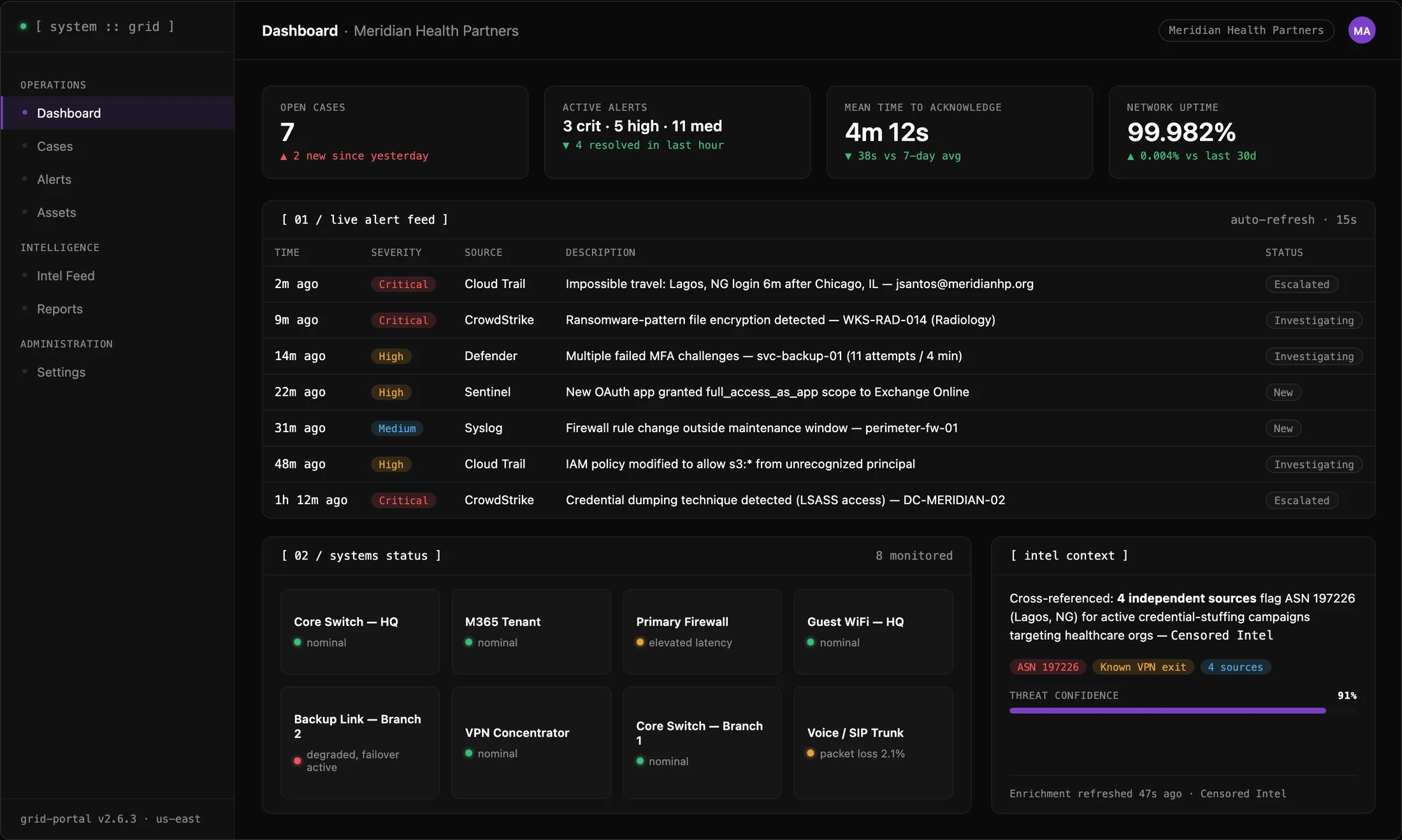Click the Mean Time to Acknowledge card
The width and height of the screenshot is (1402, 840).
[x=960, y=133]
